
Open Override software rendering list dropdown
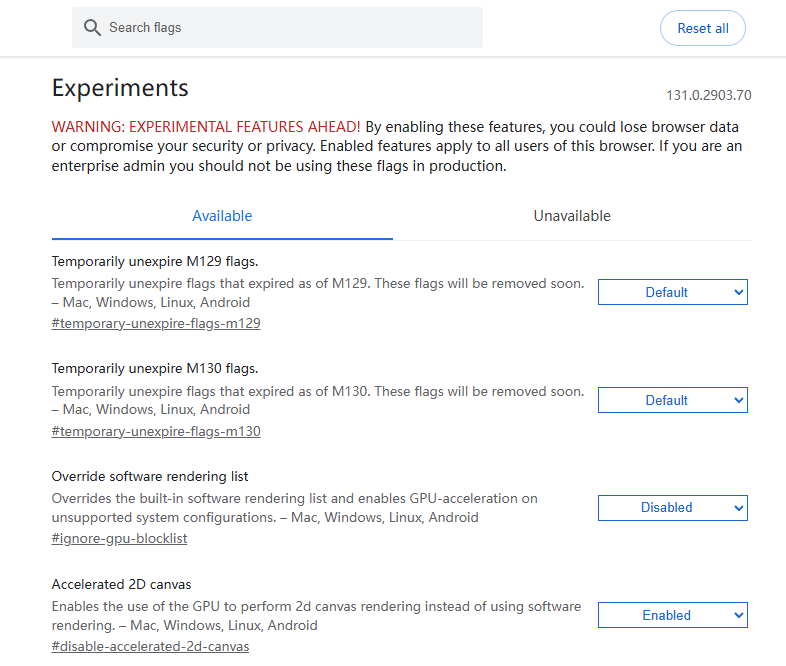pyautogui.click(x=672, y=508)
